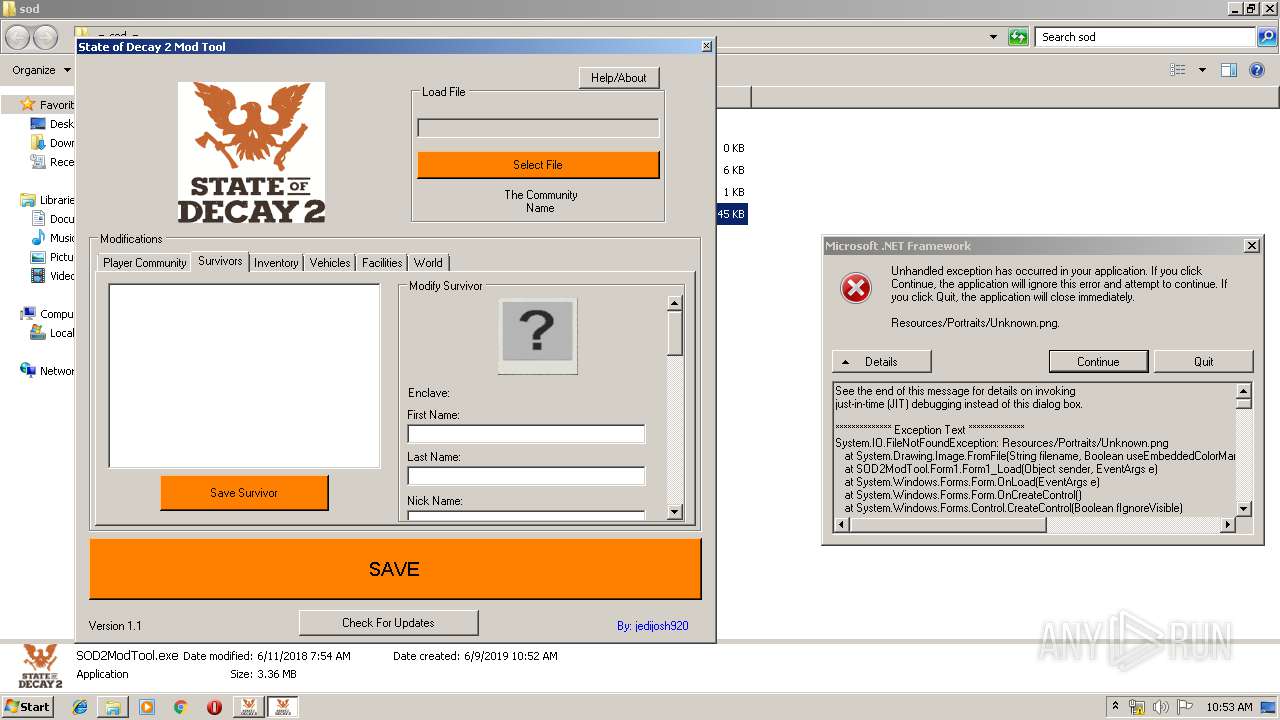The height and width of the screenshot is (720, 1280).
Task: Click the Check For Updates button
Action: pos(388,623)
